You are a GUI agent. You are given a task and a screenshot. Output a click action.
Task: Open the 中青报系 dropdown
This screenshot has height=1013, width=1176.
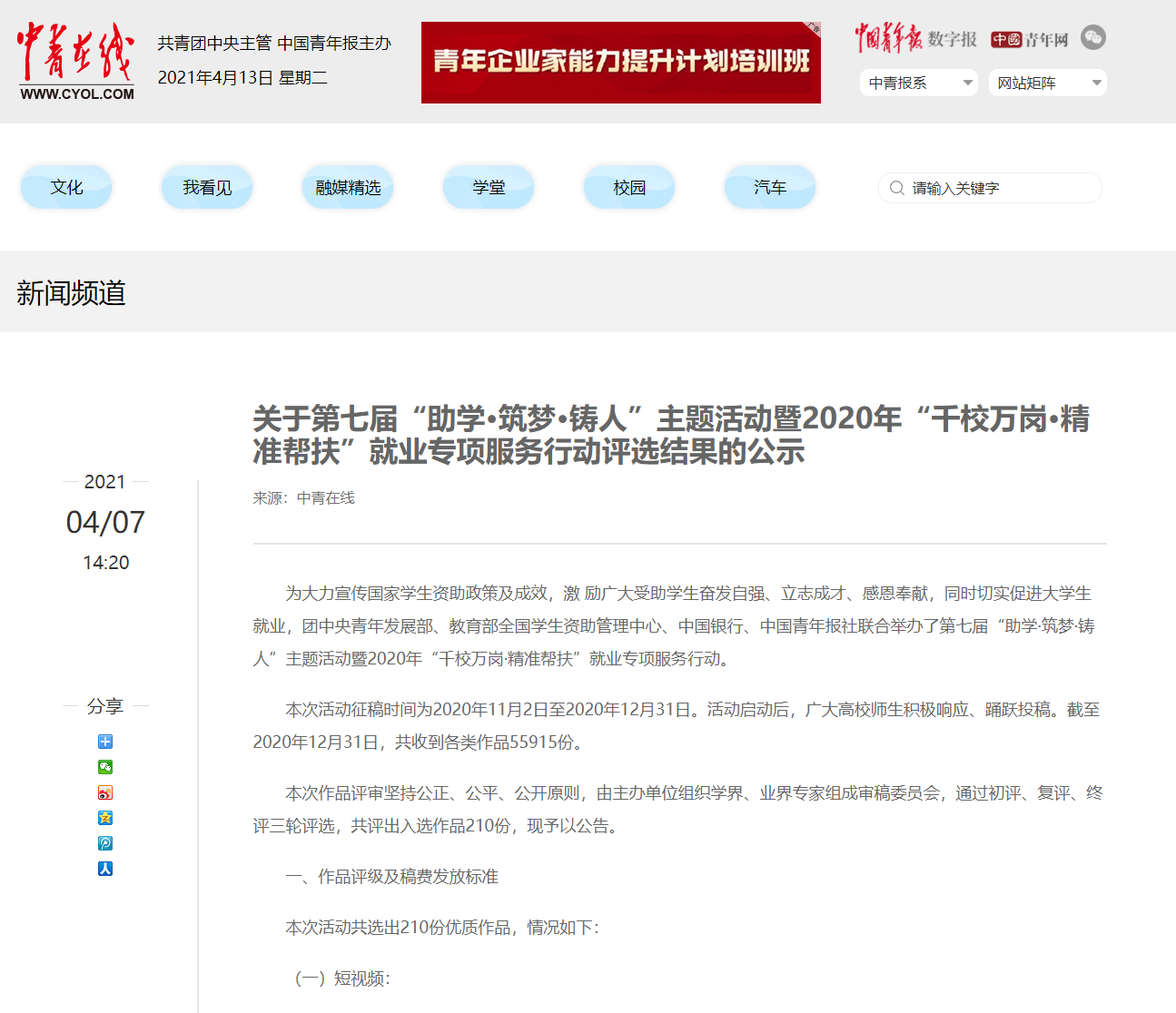(918, 83)
